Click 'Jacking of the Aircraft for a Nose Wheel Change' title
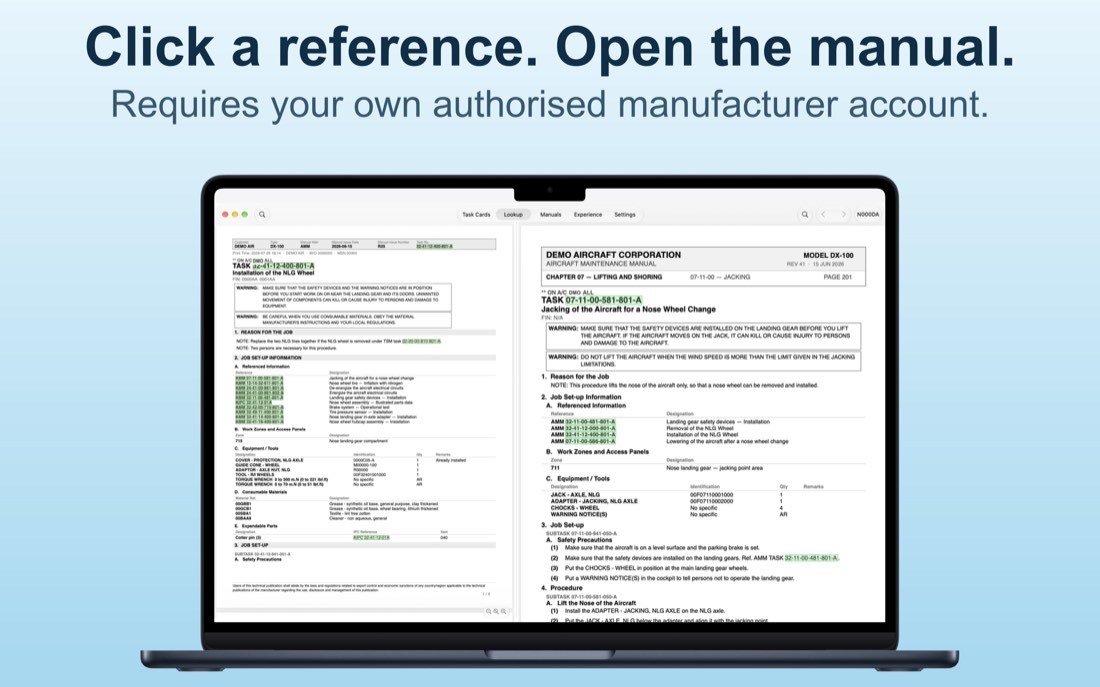This screenshot has width=1100, height=687. pyautogui.click(x=629, y=309)
